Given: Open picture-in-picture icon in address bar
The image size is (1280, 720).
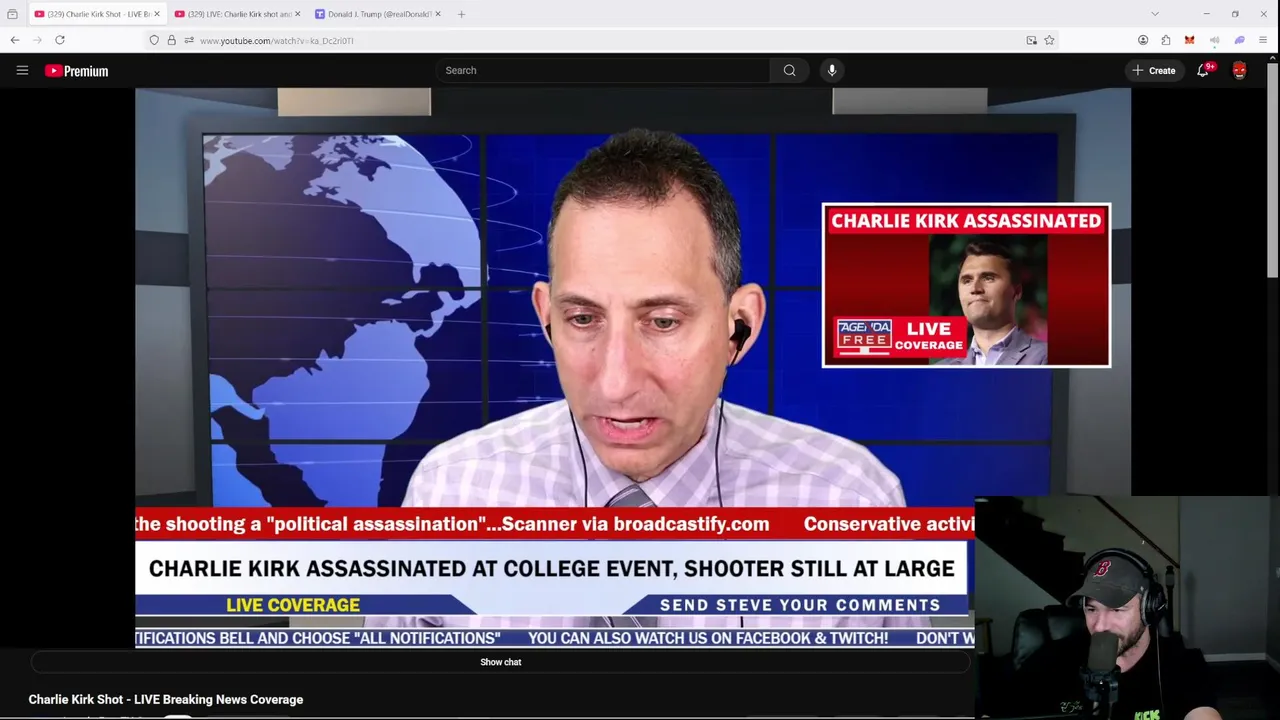Looking at the screenshot, I should tap(1031, 40).
